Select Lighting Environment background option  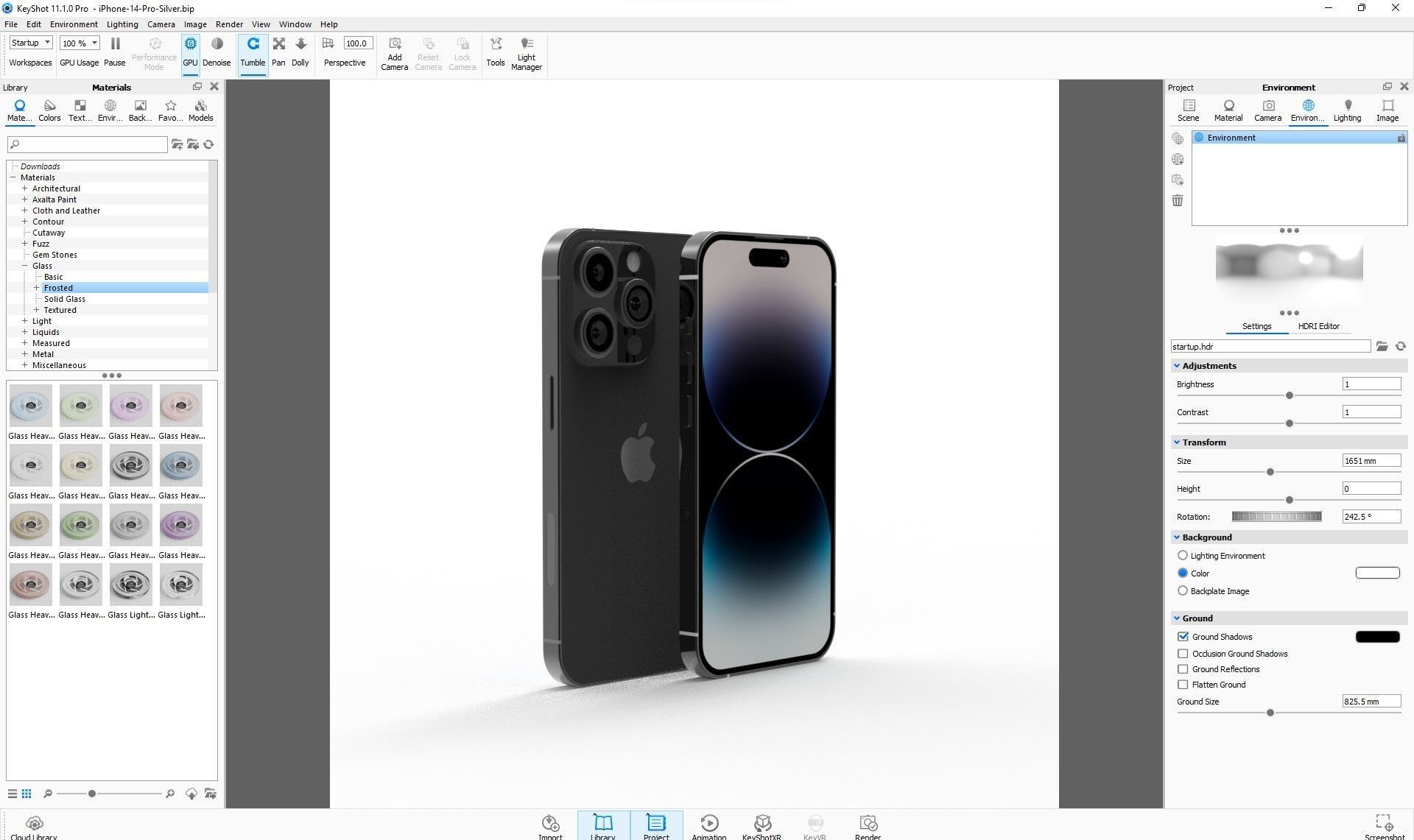tap(1183, 555)
